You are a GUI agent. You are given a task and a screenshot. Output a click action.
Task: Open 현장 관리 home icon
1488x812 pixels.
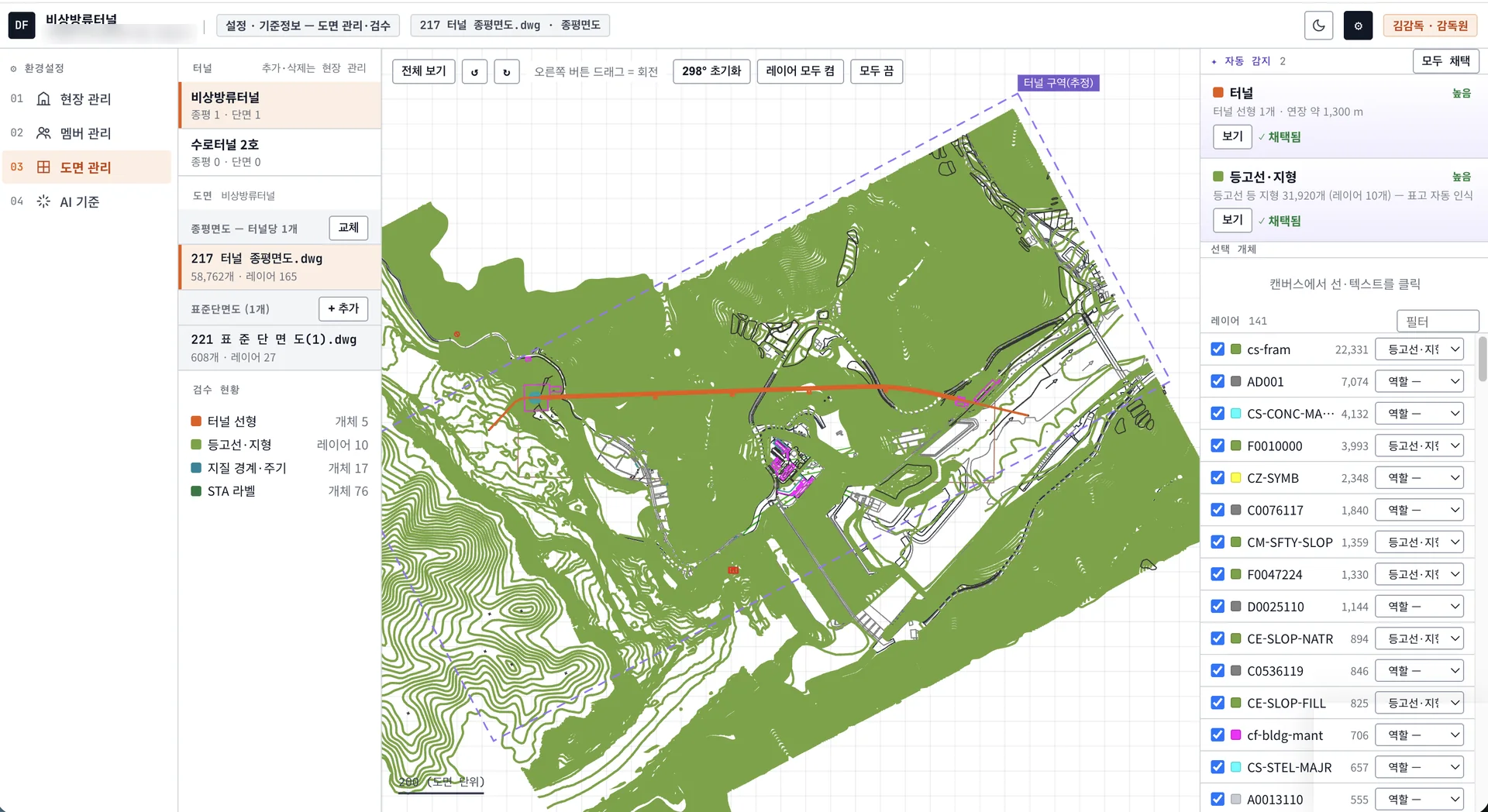tap(44, 99)
